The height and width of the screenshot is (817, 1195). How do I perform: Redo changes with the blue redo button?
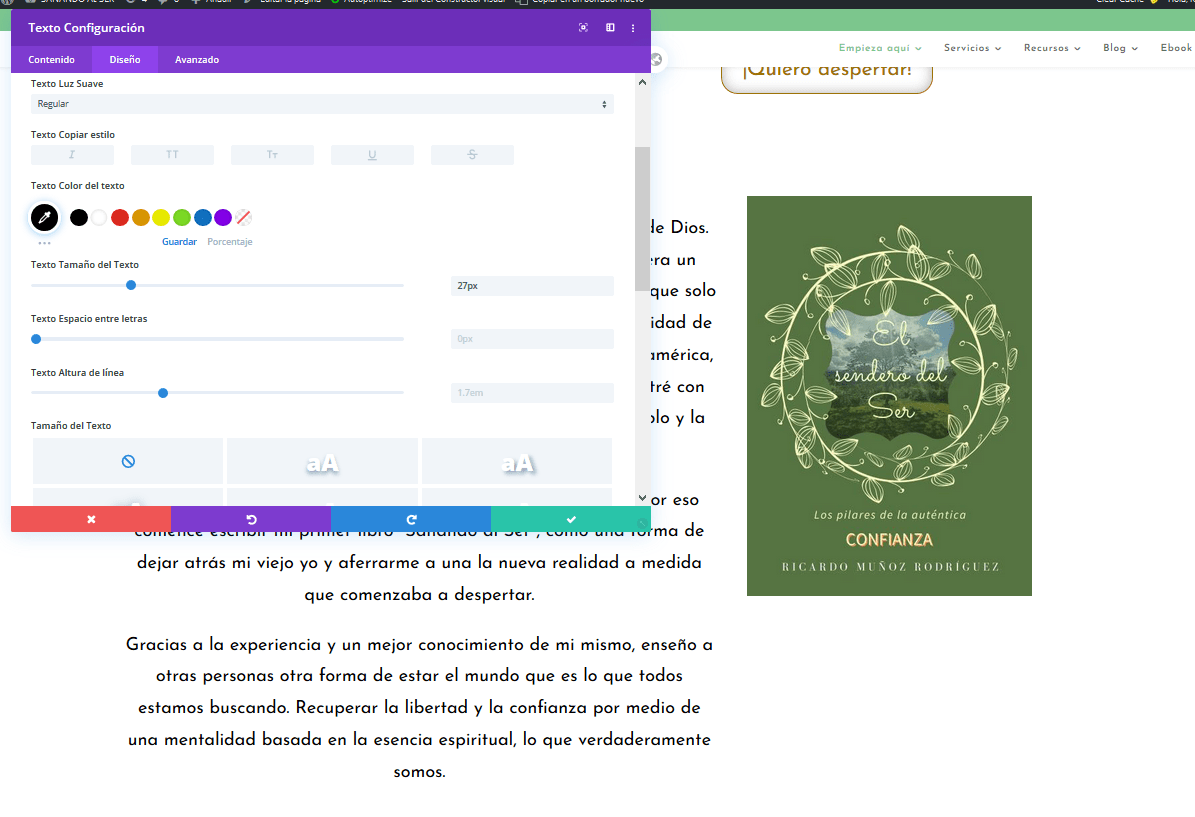(x=411, y=519)
